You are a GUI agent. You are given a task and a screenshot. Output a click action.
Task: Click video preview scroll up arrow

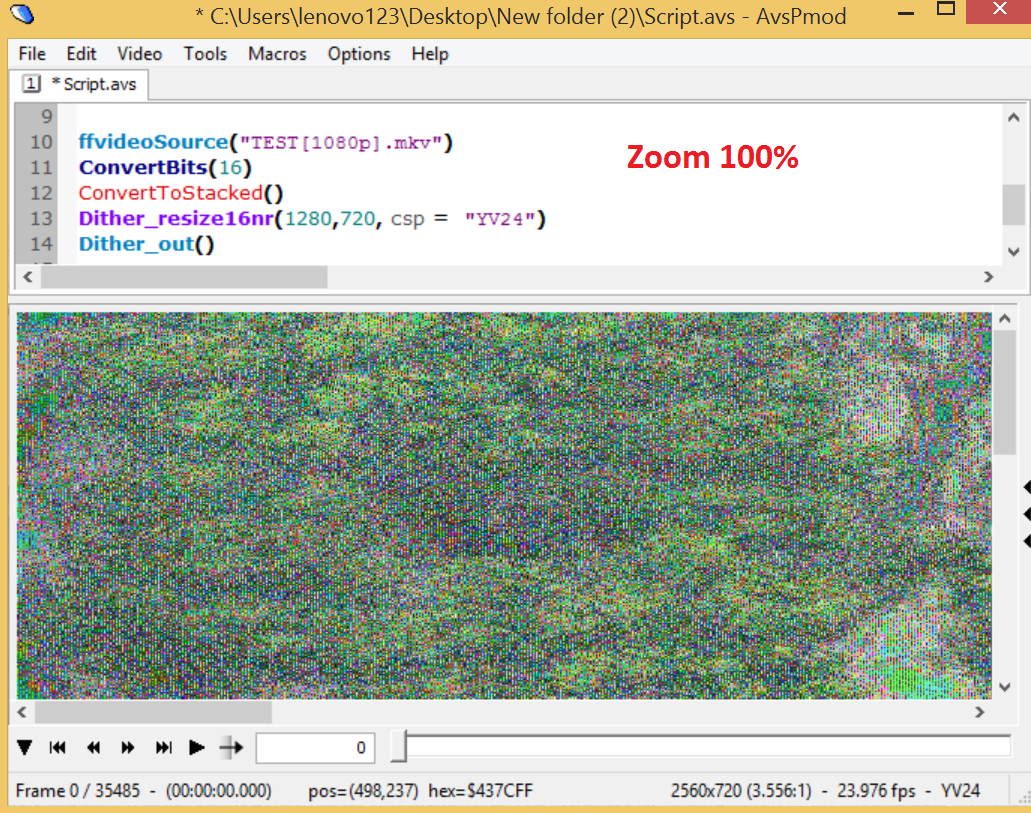tap(1004, 319)
